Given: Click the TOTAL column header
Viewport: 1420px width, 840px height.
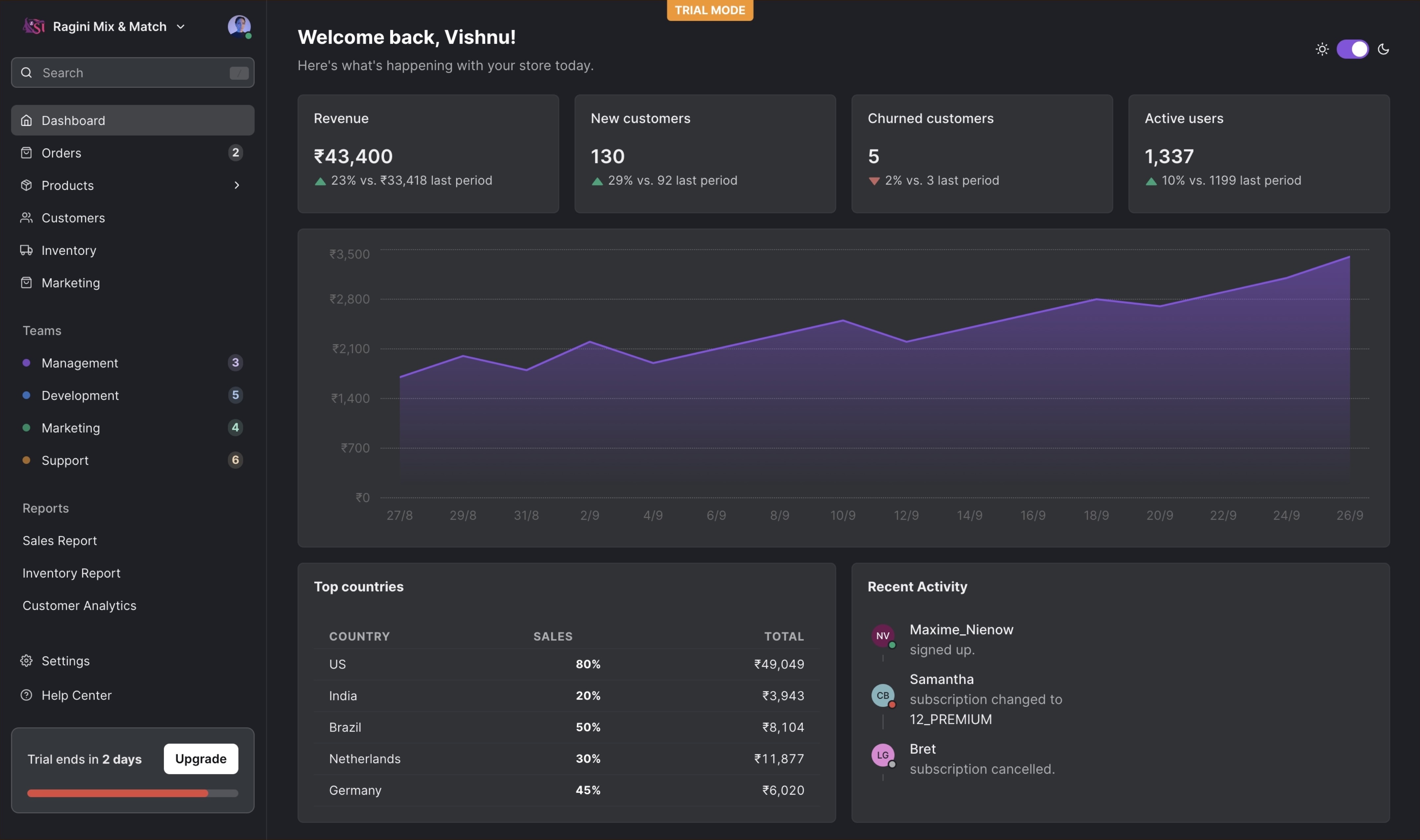Looking at the screenshot, I should [784, 636].
